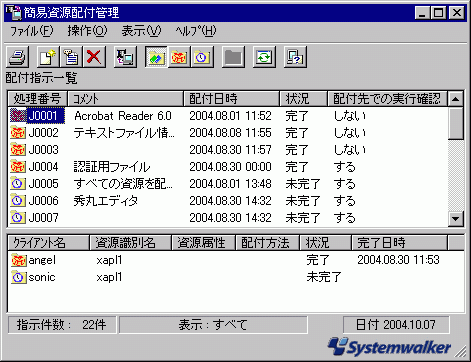Select the row labeled J0001
This screenshot has height=362, width=471.
pyautogui.click(x=228, y=116)
